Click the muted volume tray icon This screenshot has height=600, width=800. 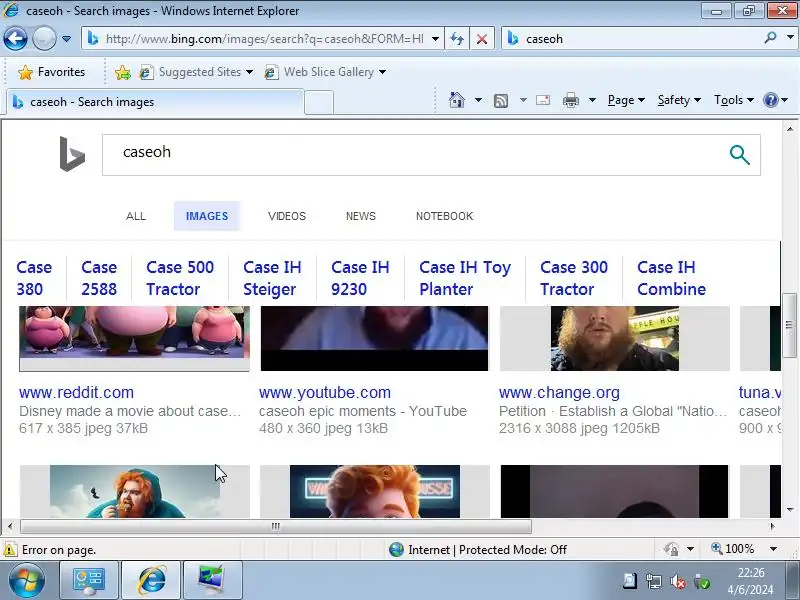click(x=678, y=582)
